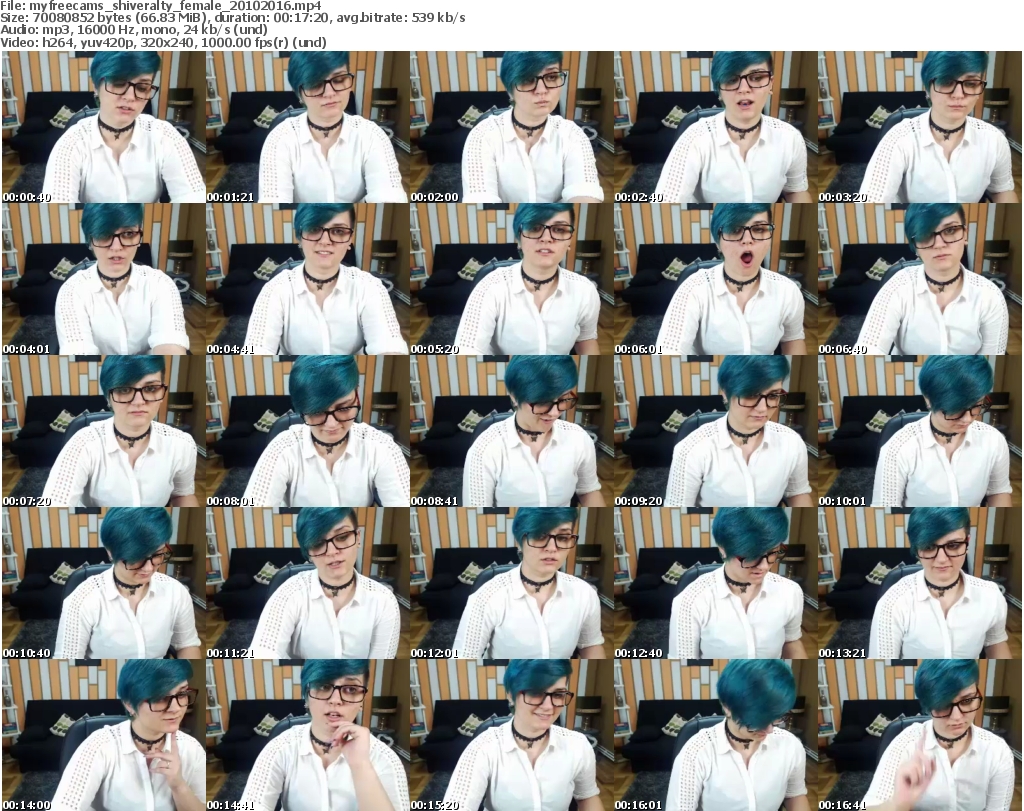Select thumbnail at timestamp 00:08:41

(511, 432)
